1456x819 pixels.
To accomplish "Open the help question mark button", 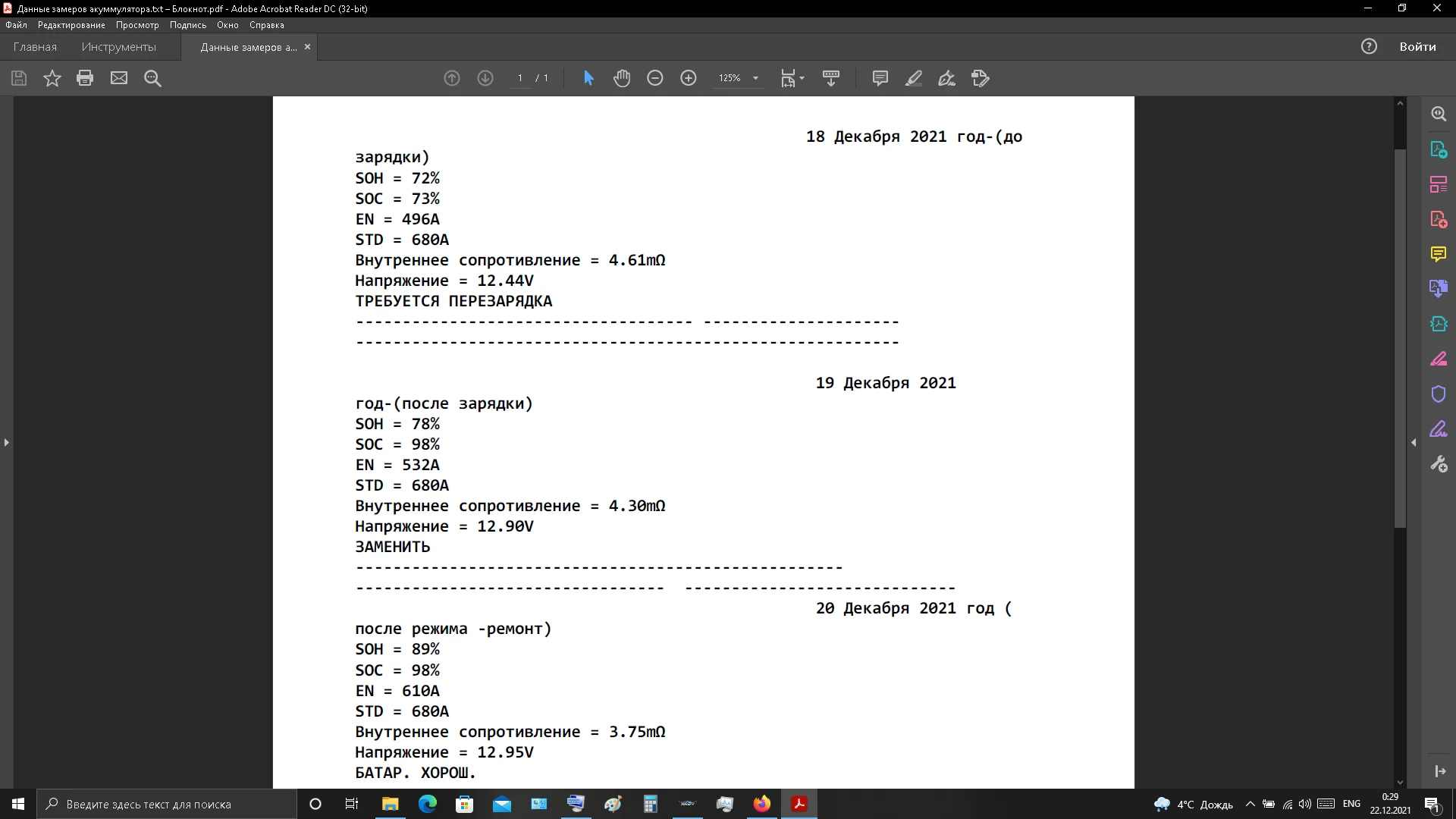I will (x=1369, y=47).
